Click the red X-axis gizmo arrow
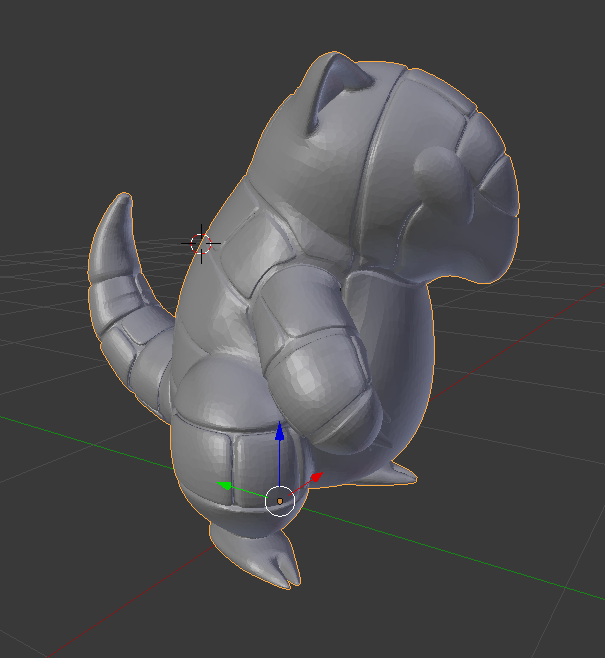This screenshot has width=605, height=658. click(316, 478)
